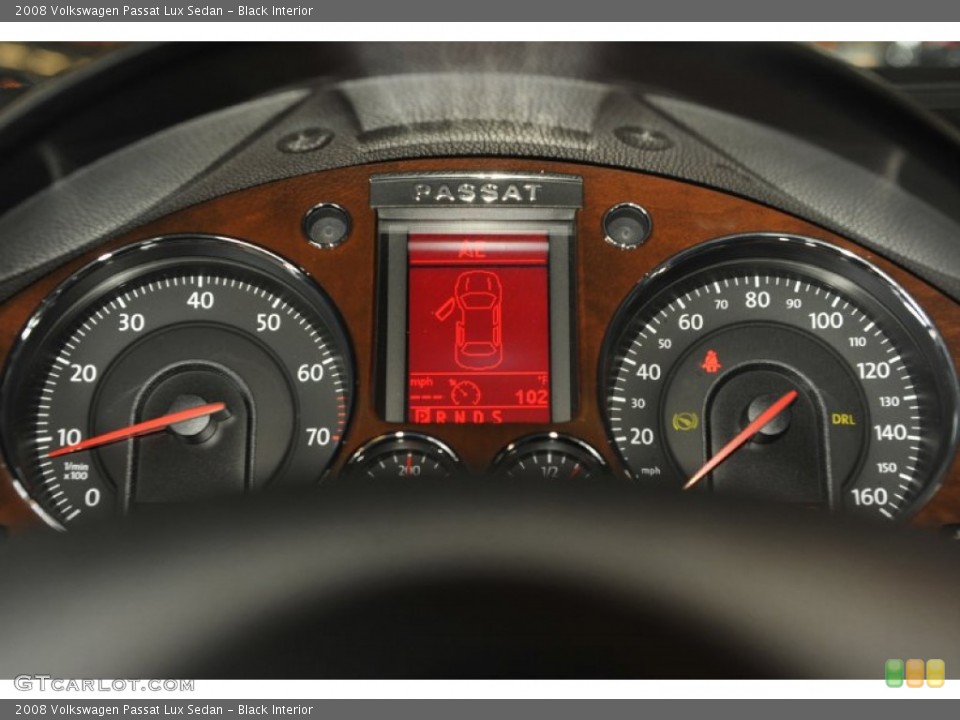Click the small coolant temperature gauge marked 200
This screenshot has width=960, height=720.
coord(405,457)
